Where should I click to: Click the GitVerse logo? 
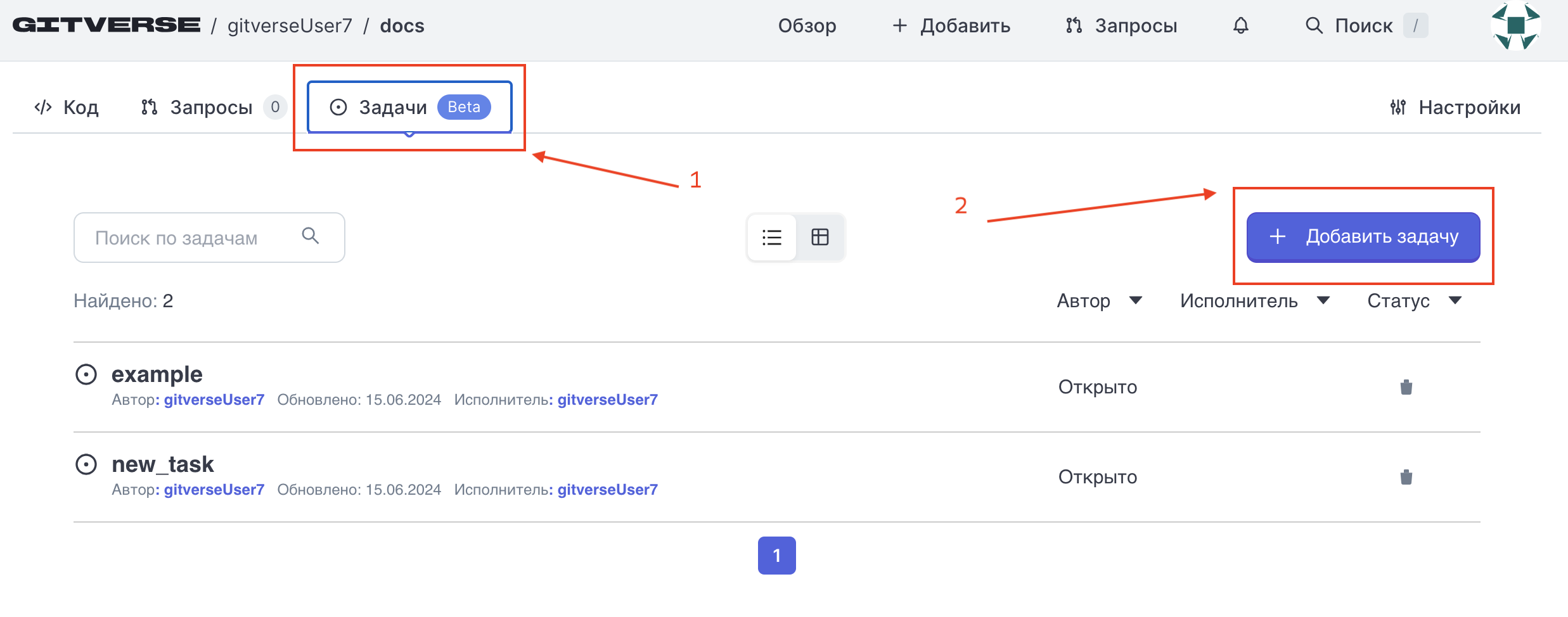[106, 25]
